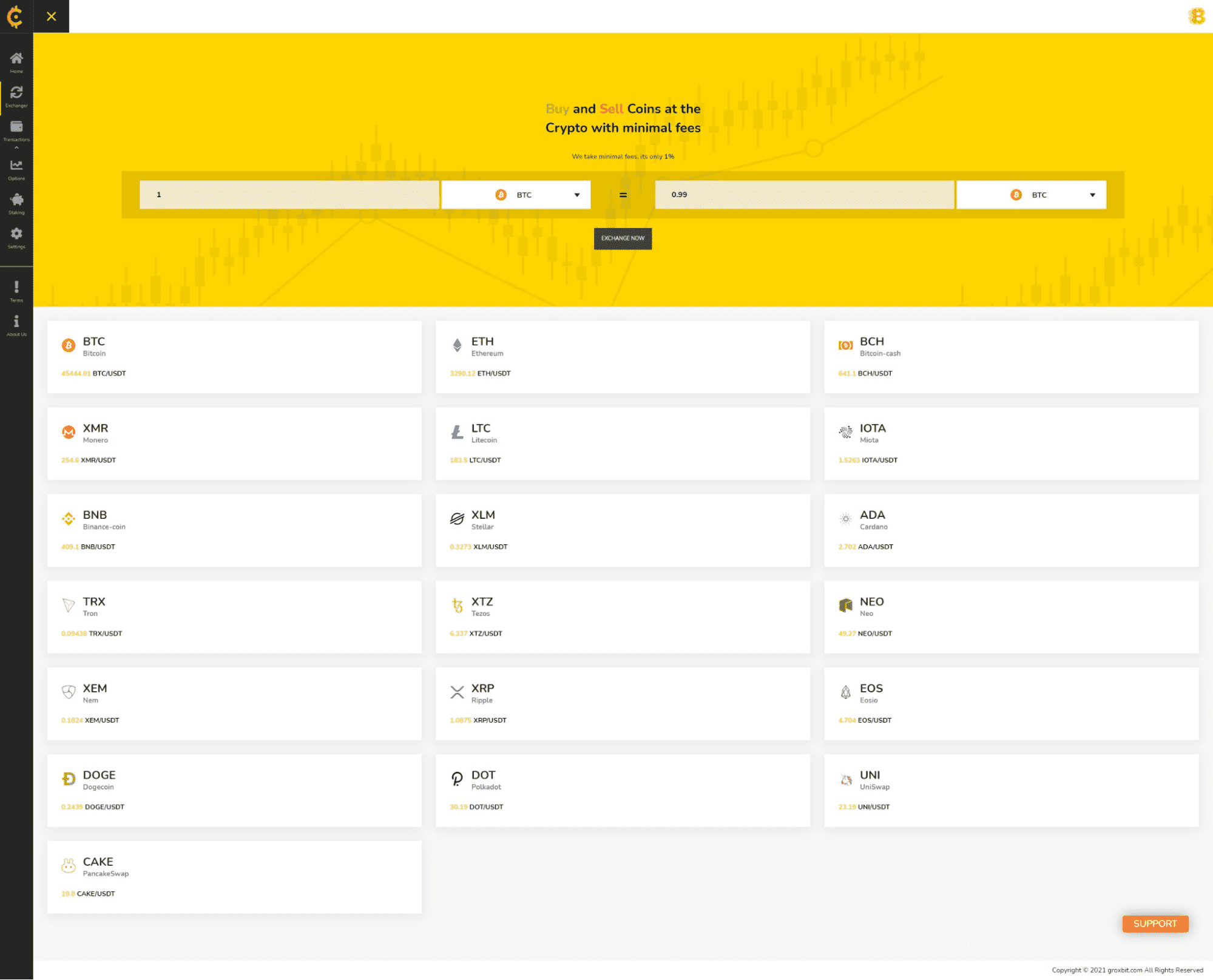Click the Polkadot icon on DOT card
The height and width of the screenshot is (980, 1213).
click(x=457, y=779)
